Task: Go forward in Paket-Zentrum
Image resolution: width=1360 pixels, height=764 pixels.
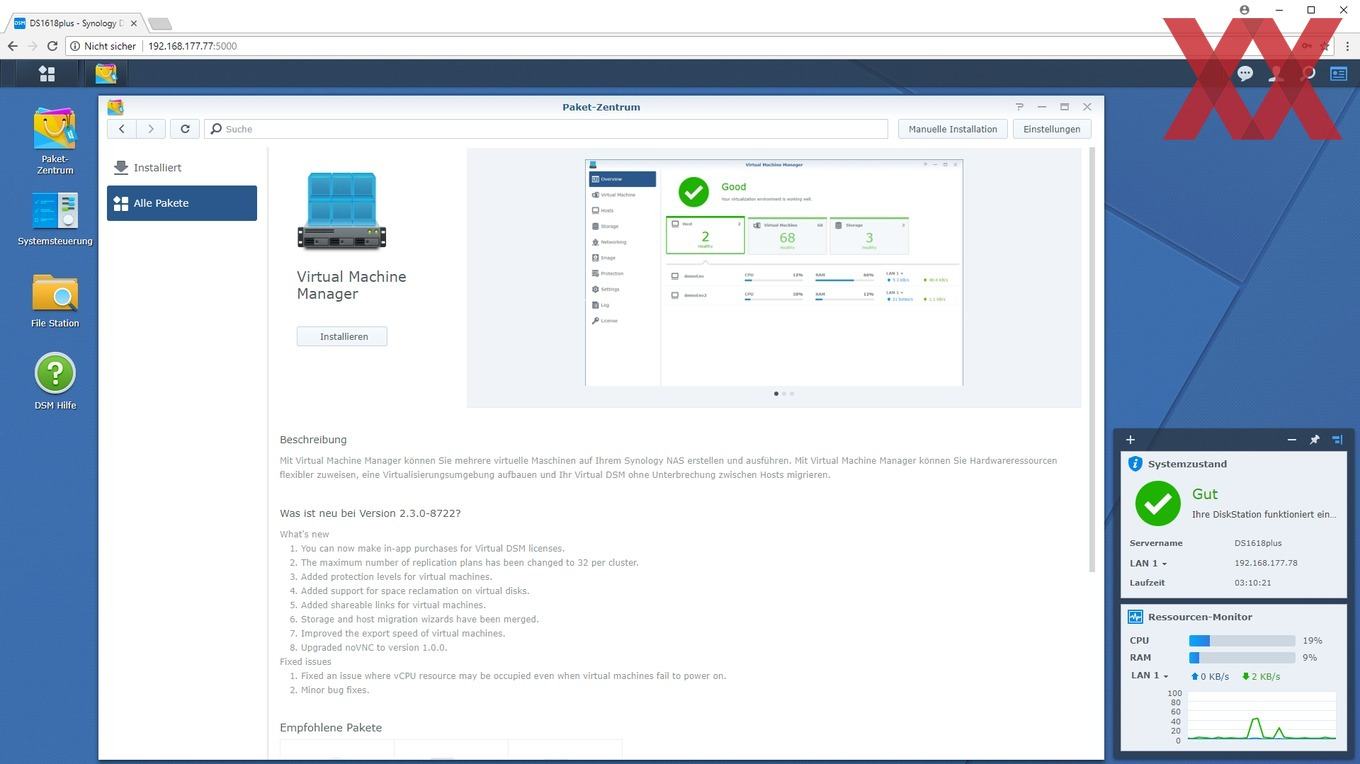Action: click(x=150, y=129)
